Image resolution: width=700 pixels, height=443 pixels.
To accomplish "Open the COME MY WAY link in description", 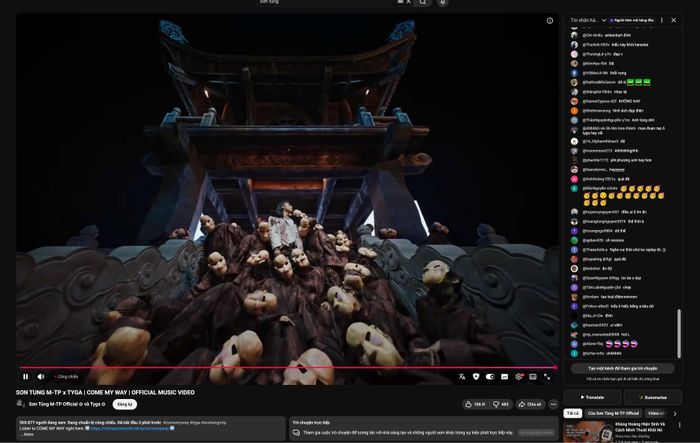I will (x=130, y=428).
